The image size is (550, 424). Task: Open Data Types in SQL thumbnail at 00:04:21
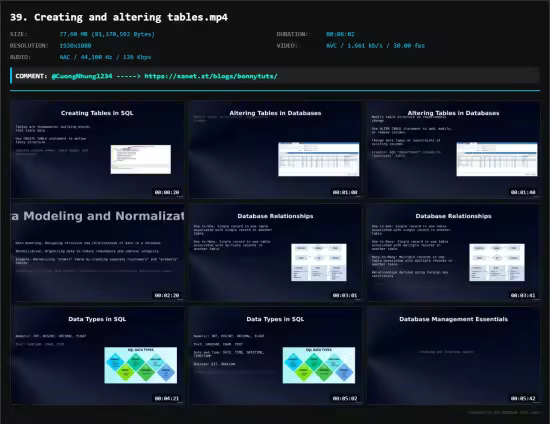97,356
